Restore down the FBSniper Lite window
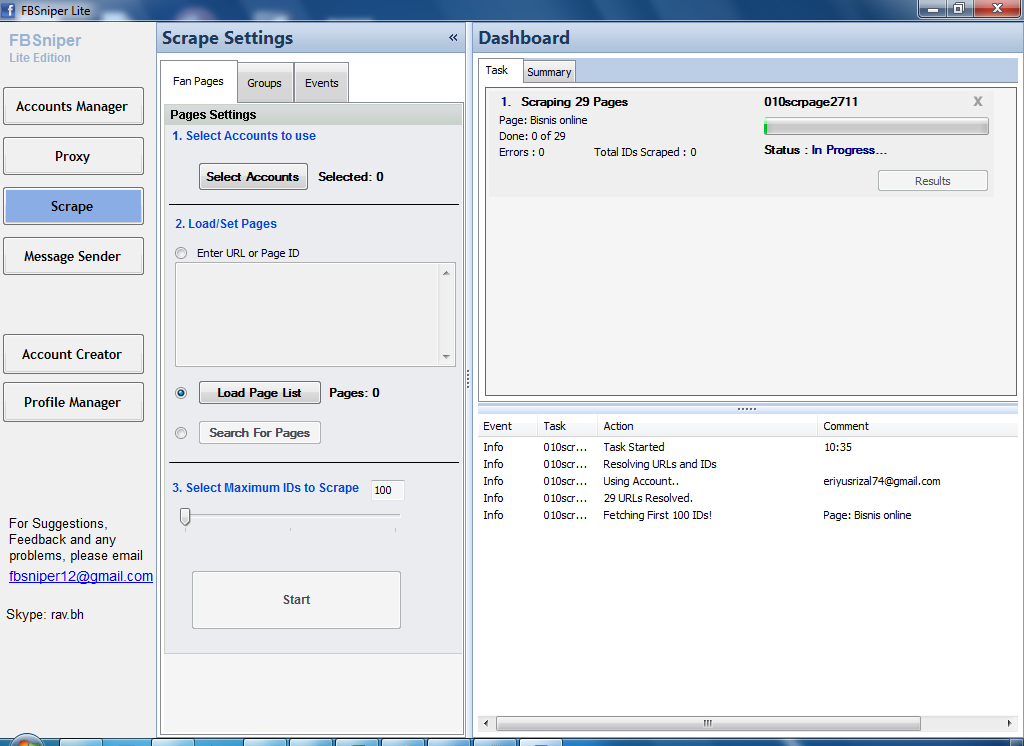 pos(959,8)
